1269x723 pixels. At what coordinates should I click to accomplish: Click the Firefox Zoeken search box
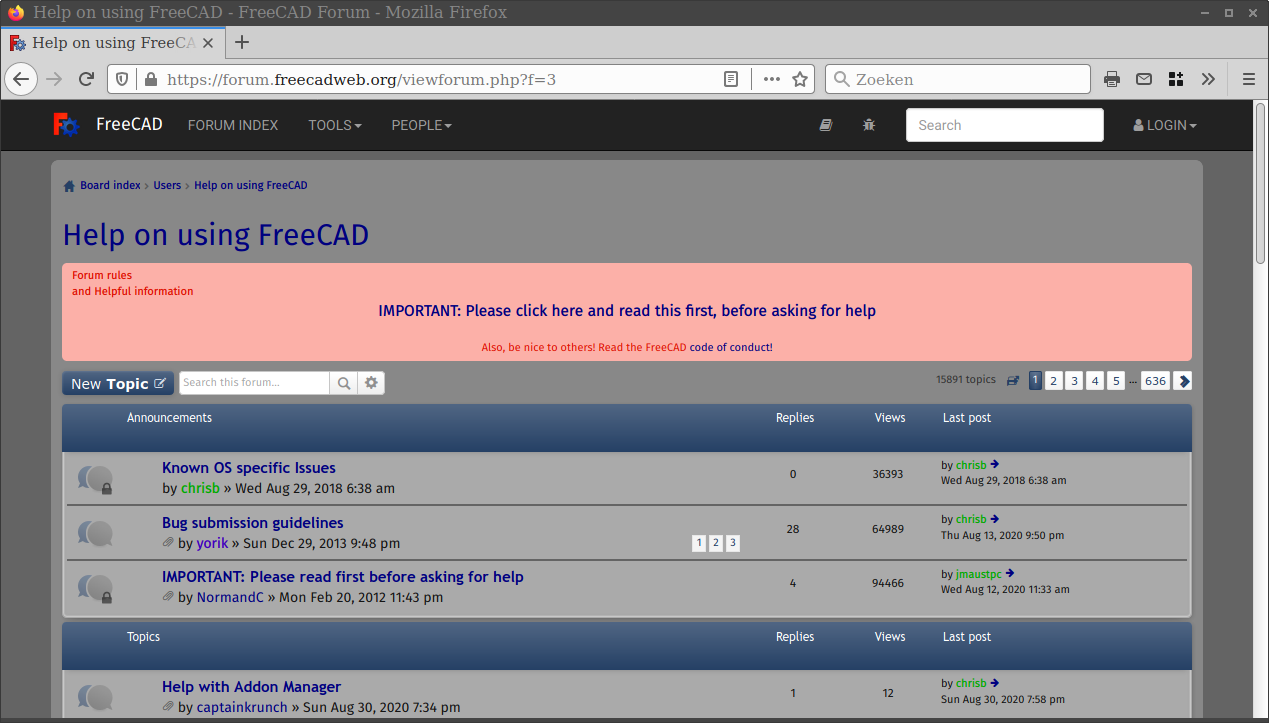pyautogui.click(x=958, y=79)
